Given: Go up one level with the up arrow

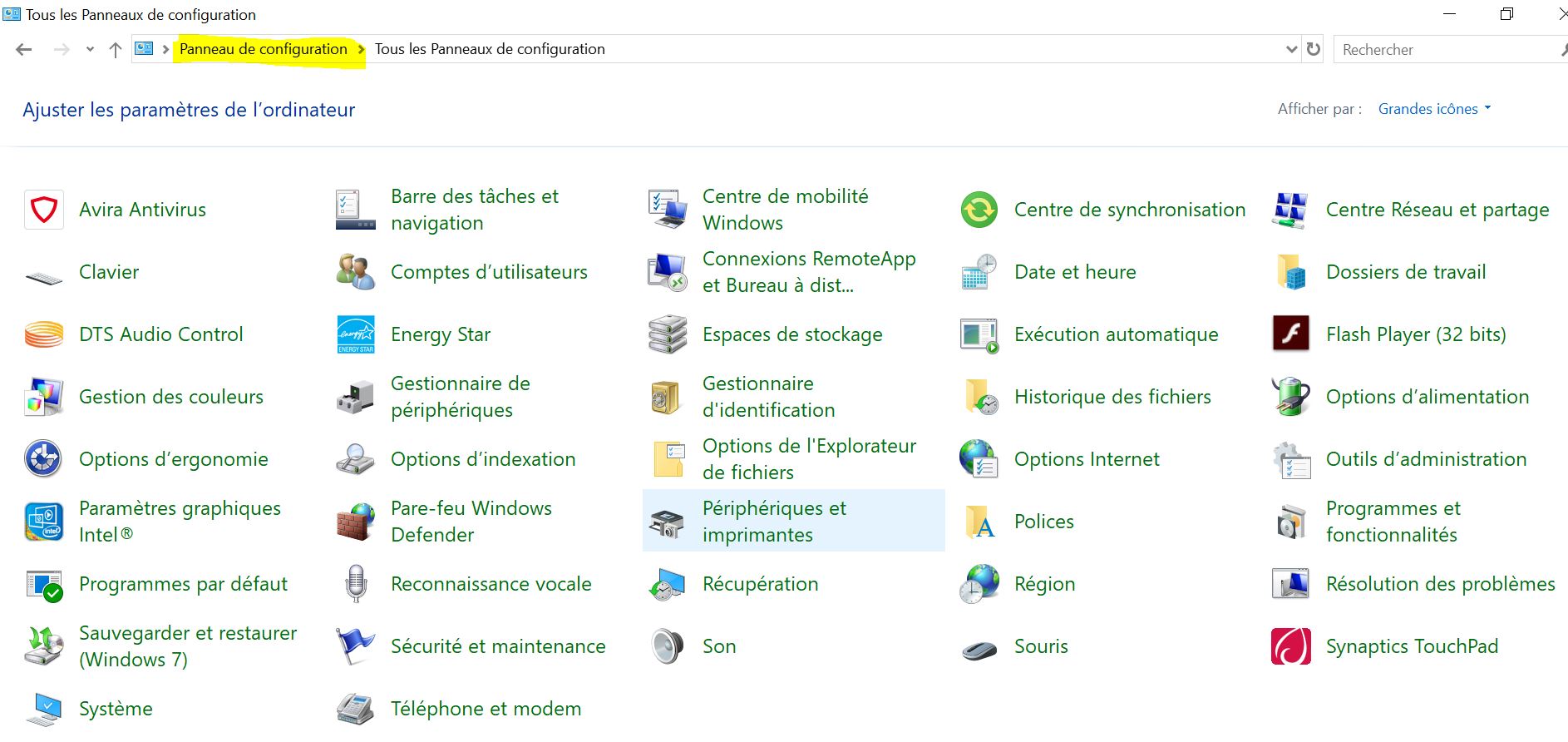Looking at the screenshot, I should point(116,49).
